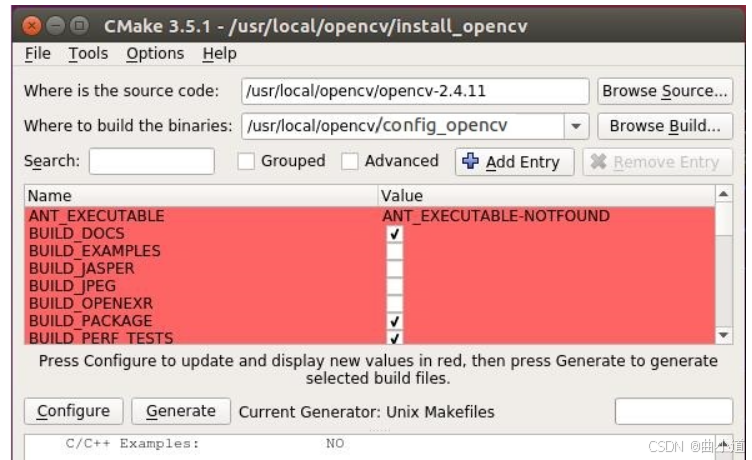Uncheck the BUILD_PACKAGE checkbox
This screenshot has width=752, height=460.
point(395,321)
